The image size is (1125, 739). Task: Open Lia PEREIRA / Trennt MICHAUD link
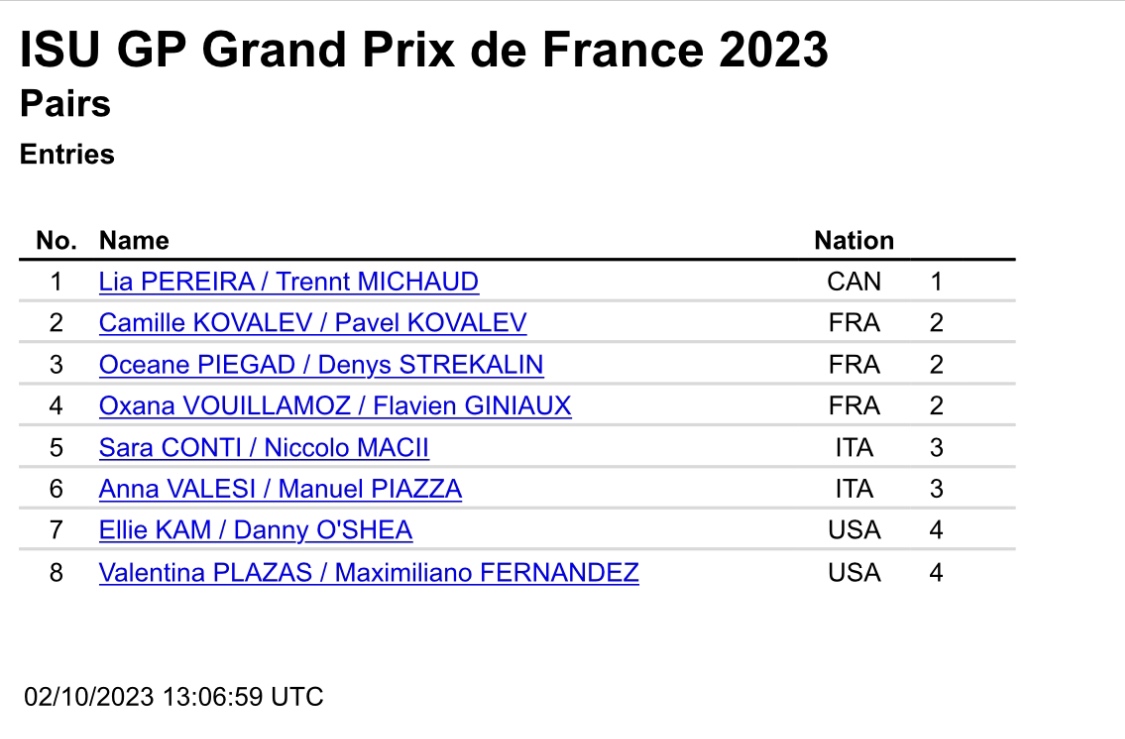288,281
